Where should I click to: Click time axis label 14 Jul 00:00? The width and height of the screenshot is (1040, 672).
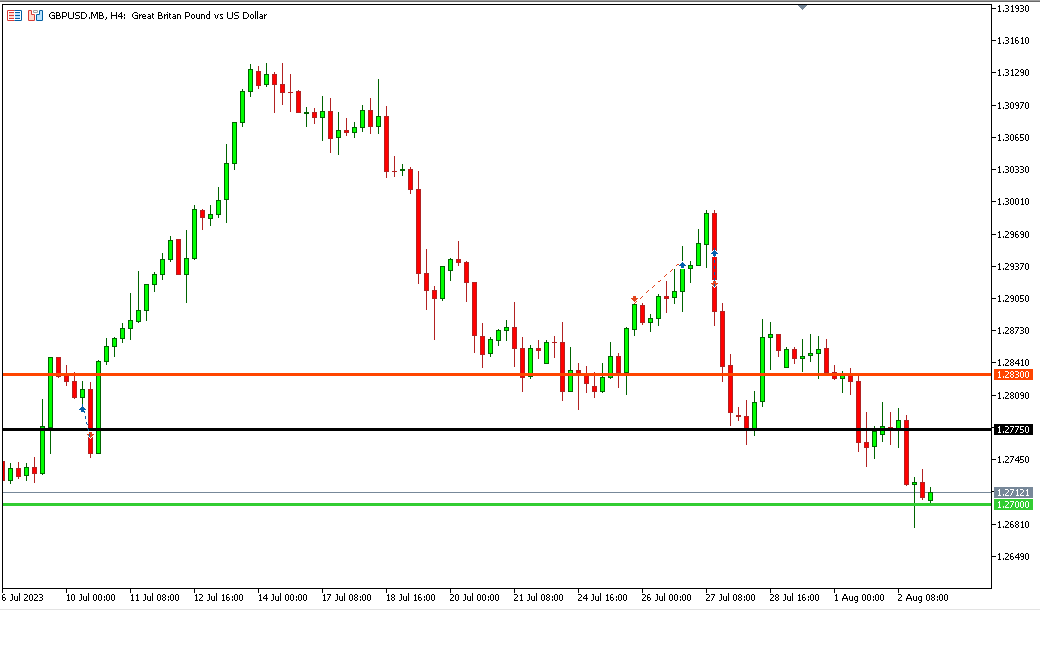[x=283, y=598]
